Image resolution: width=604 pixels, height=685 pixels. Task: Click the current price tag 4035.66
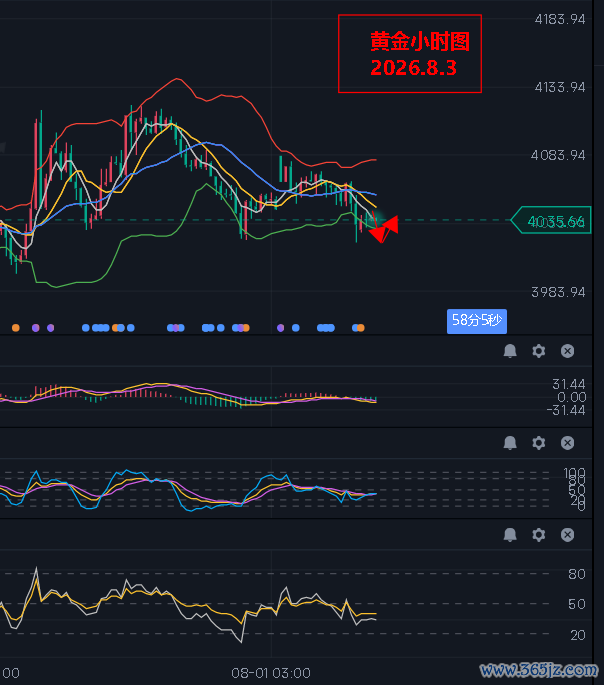(551, 220)
